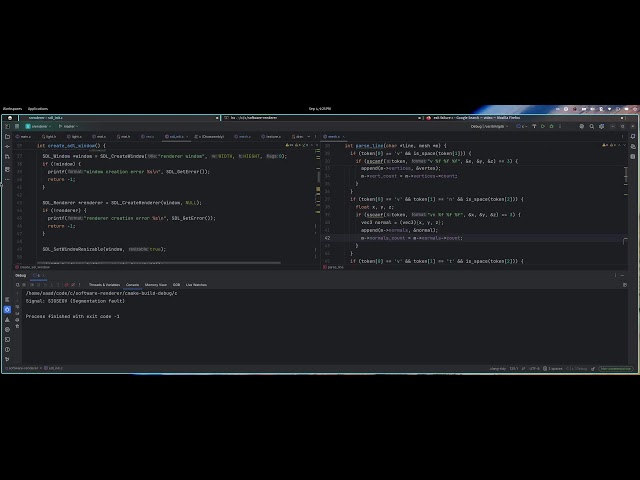Open the Console debug tab
640x480 pixels.
point(132,285)
